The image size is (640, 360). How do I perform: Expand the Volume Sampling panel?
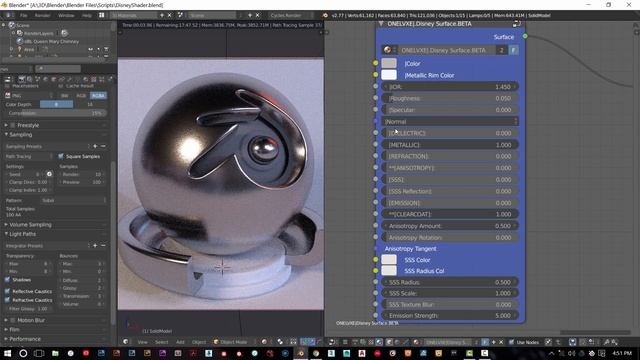coord(6,224)
